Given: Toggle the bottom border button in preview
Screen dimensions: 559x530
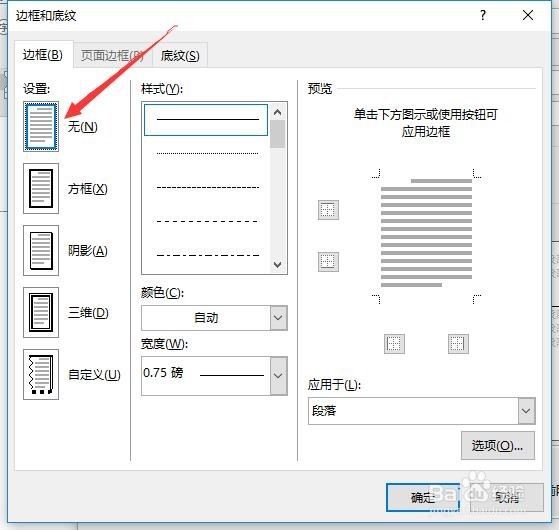Looking at the screenshot, I should (x=328, y=262).
